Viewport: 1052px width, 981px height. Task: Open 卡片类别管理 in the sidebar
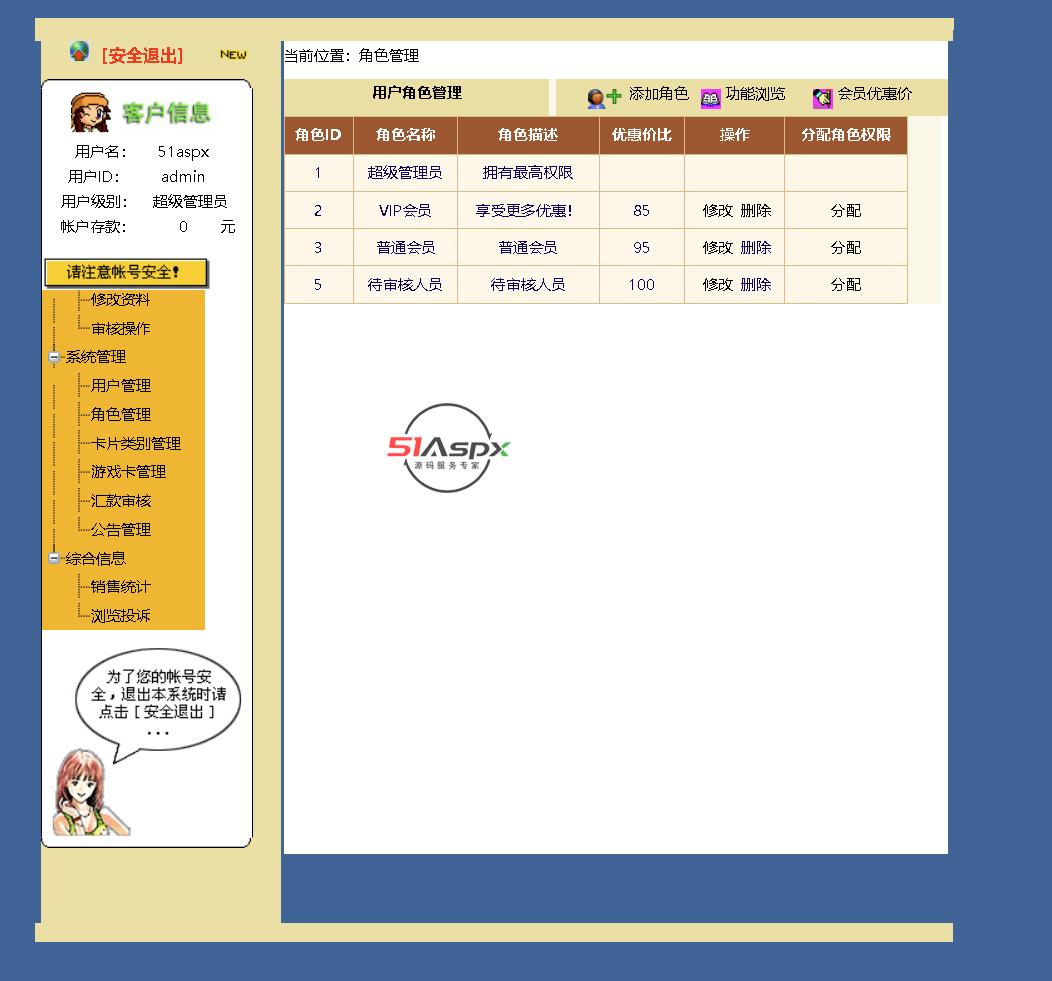click(136, 444)
